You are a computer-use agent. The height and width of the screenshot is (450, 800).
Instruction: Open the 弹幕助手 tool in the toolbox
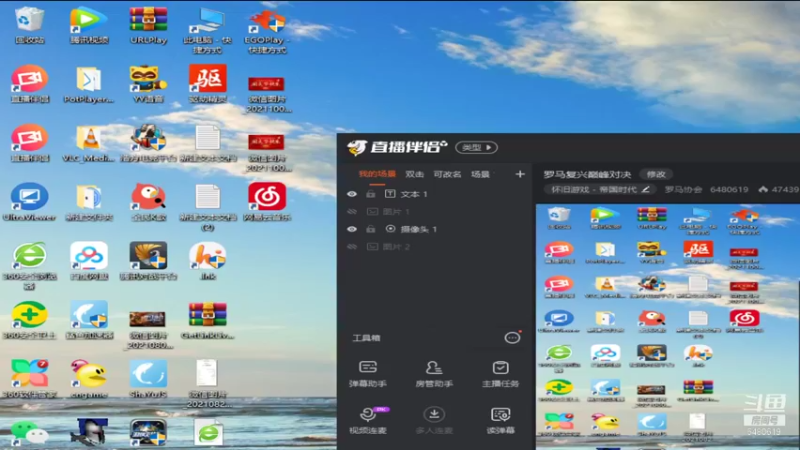(x=368, y=373)
